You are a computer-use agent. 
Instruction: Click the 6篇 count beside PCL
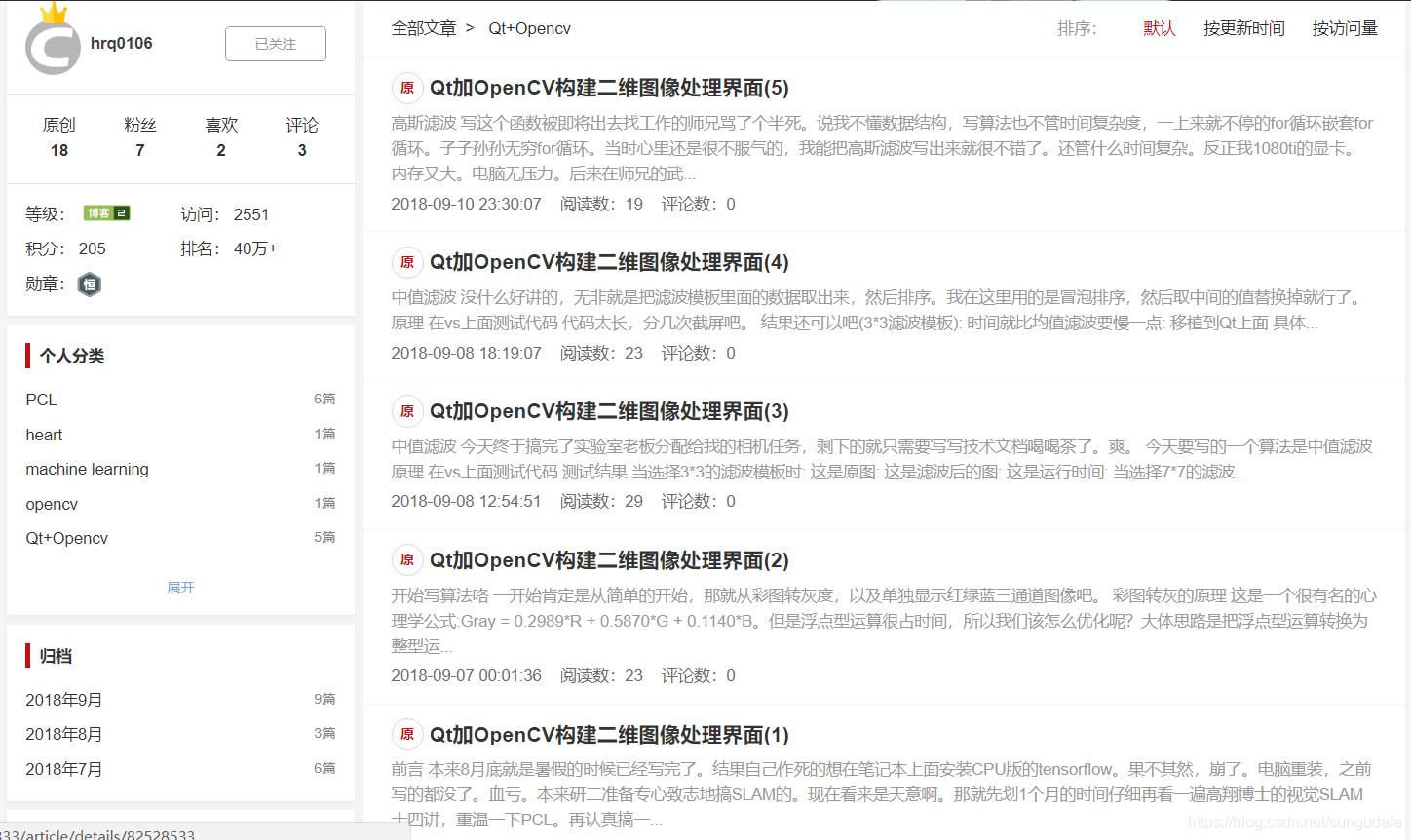(x=324, y=399)
